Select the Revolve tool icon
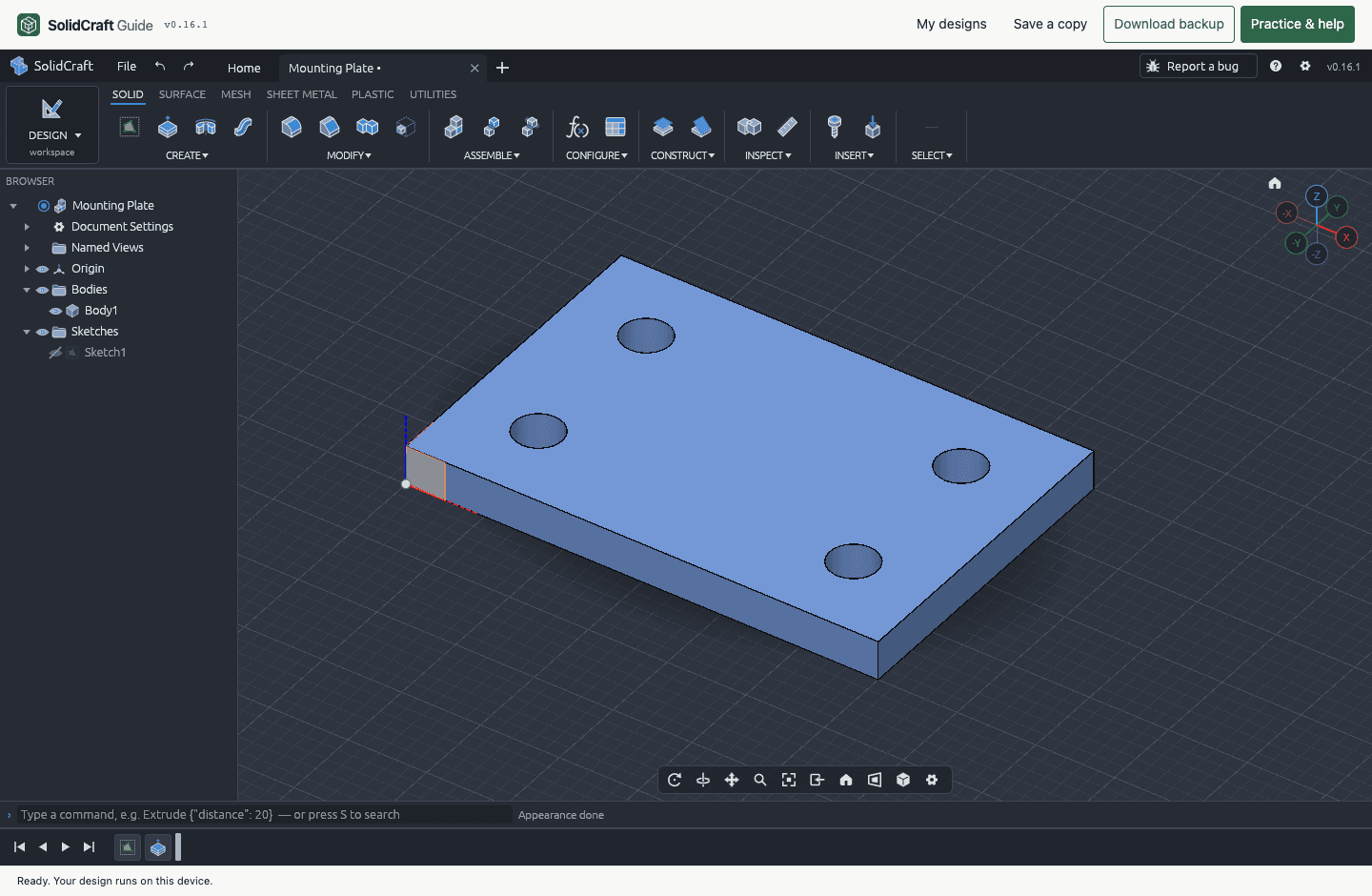This screenshot has height=896, width=1372. [x=206, y=127]
